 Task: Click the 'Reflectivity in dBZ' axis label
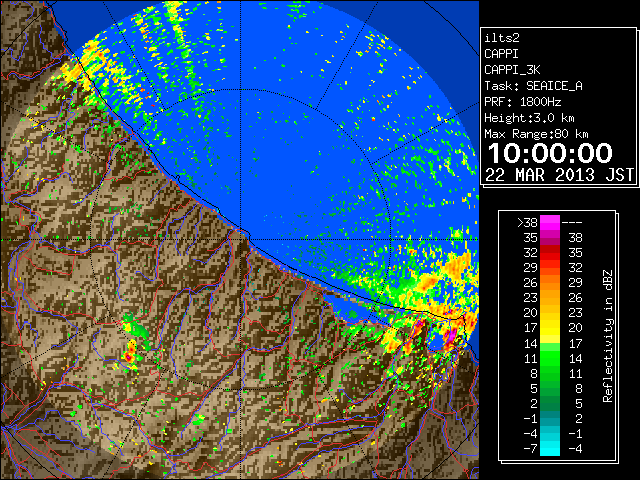[x=608, y=336]
